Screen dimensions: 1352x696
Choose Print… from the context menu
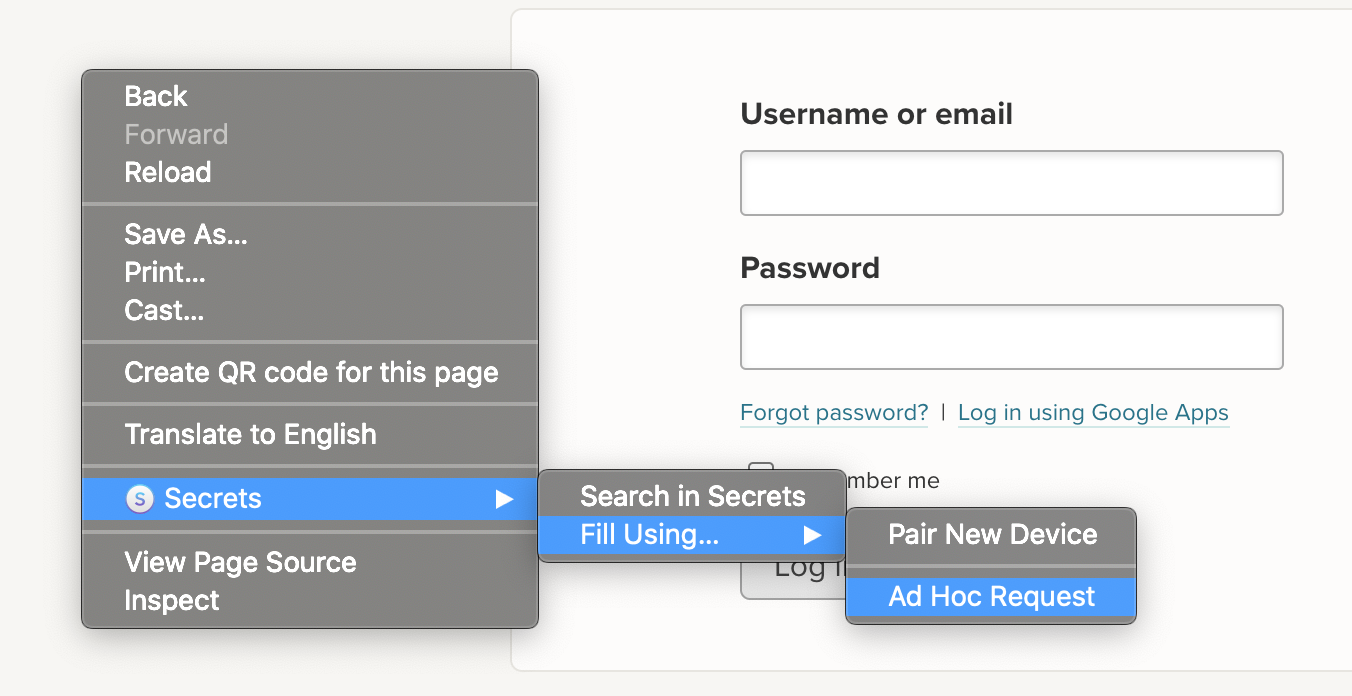pos(165,272)
